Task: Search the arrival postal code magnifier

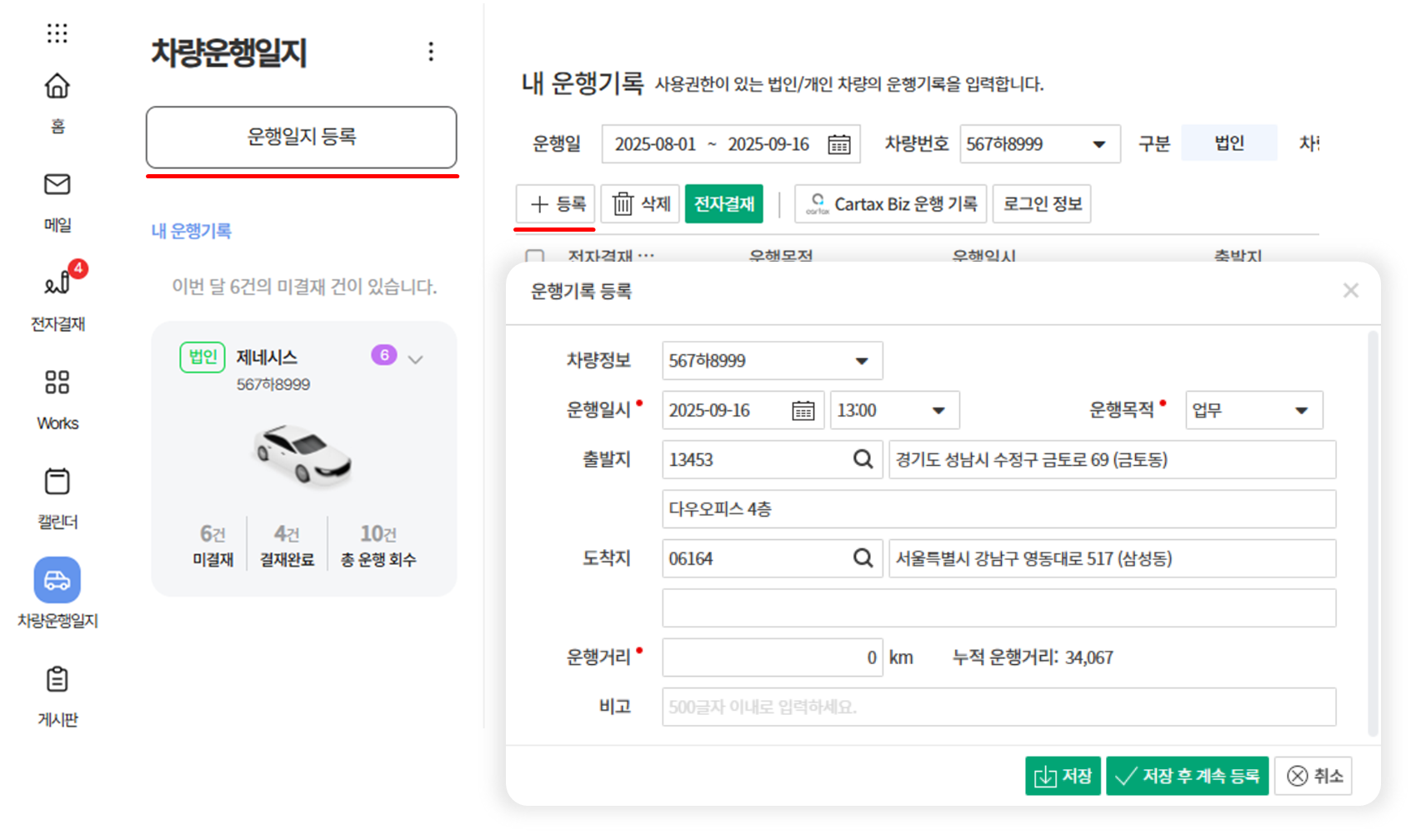Action: click(x=863, y=558)
